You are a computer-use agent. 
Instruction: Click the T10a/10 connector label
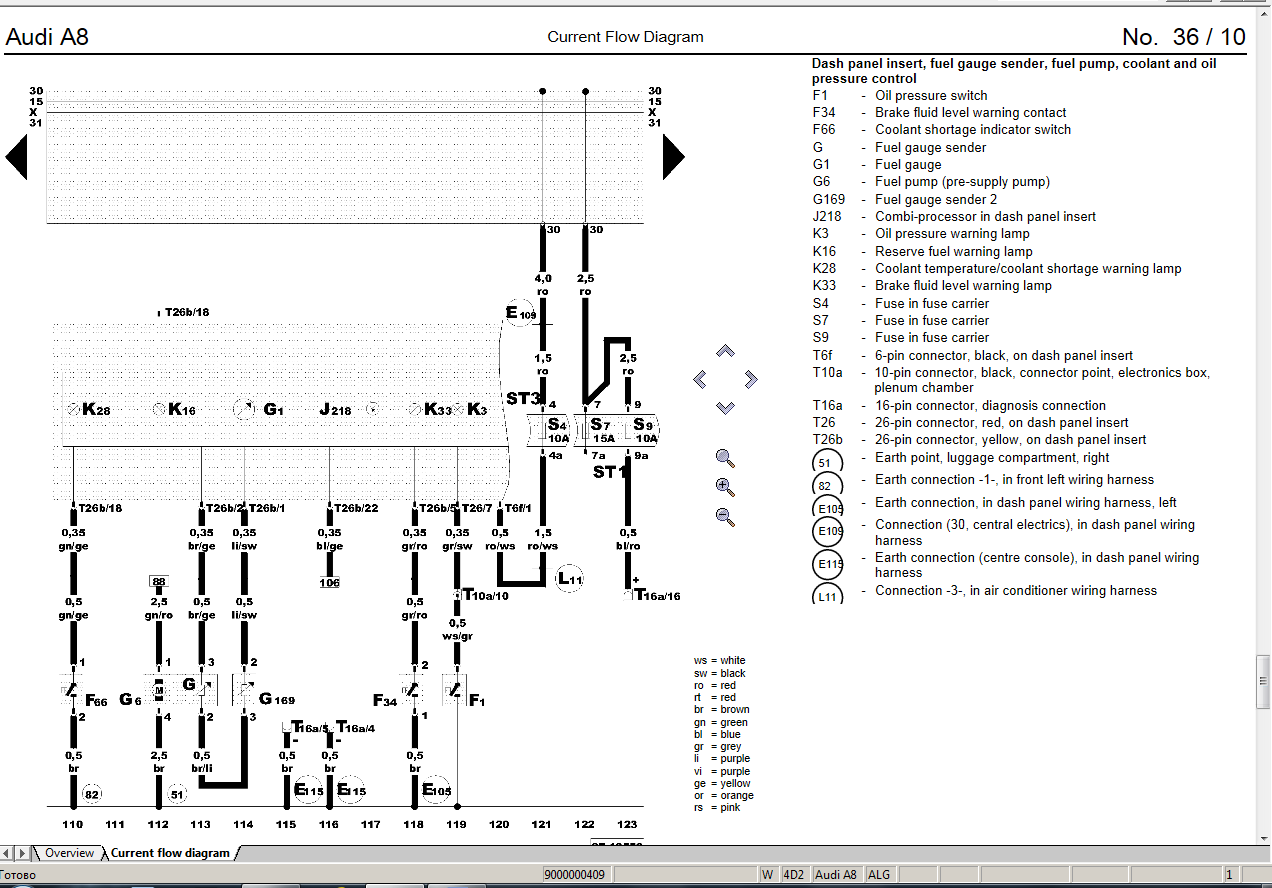point(486,595)
